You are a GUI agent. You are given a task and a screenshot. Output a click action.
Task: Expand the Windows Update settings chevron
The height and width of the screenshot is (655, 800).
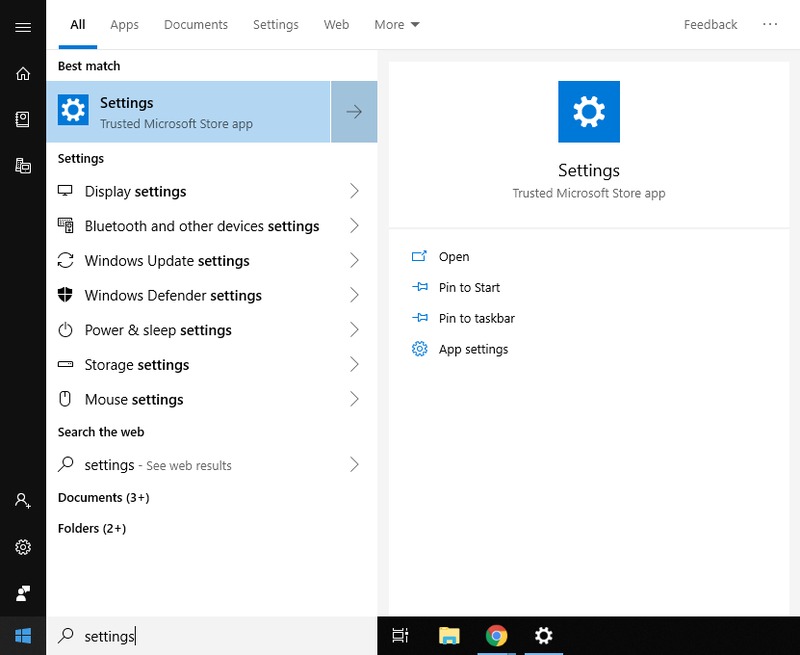(354, 261)
